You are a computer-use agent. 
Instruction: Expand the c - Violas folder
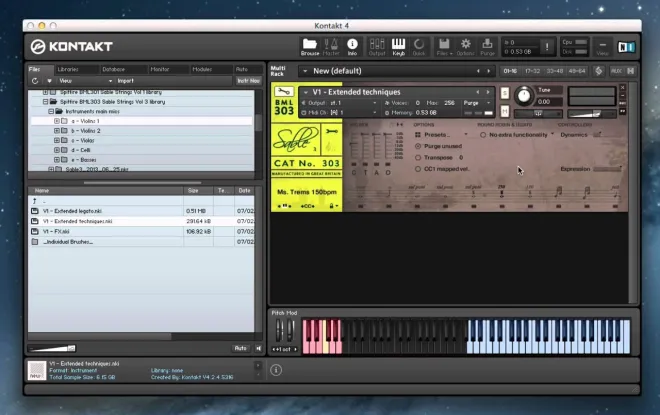pyautogui.click(x=57, y=141)
